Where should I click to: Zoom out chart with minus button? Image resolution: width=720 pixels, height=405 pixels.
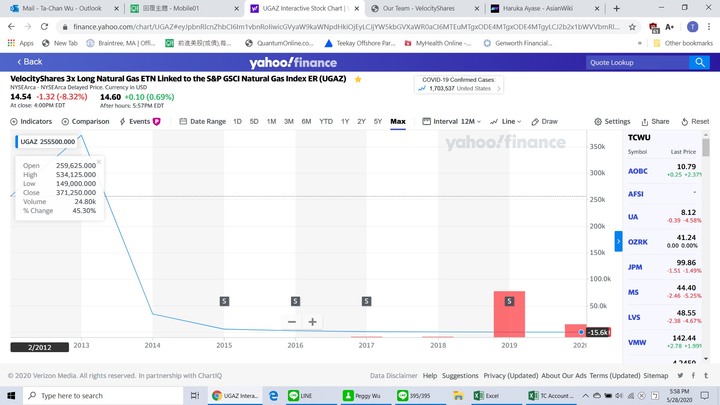pyautogui.click(x=292, y=322)
